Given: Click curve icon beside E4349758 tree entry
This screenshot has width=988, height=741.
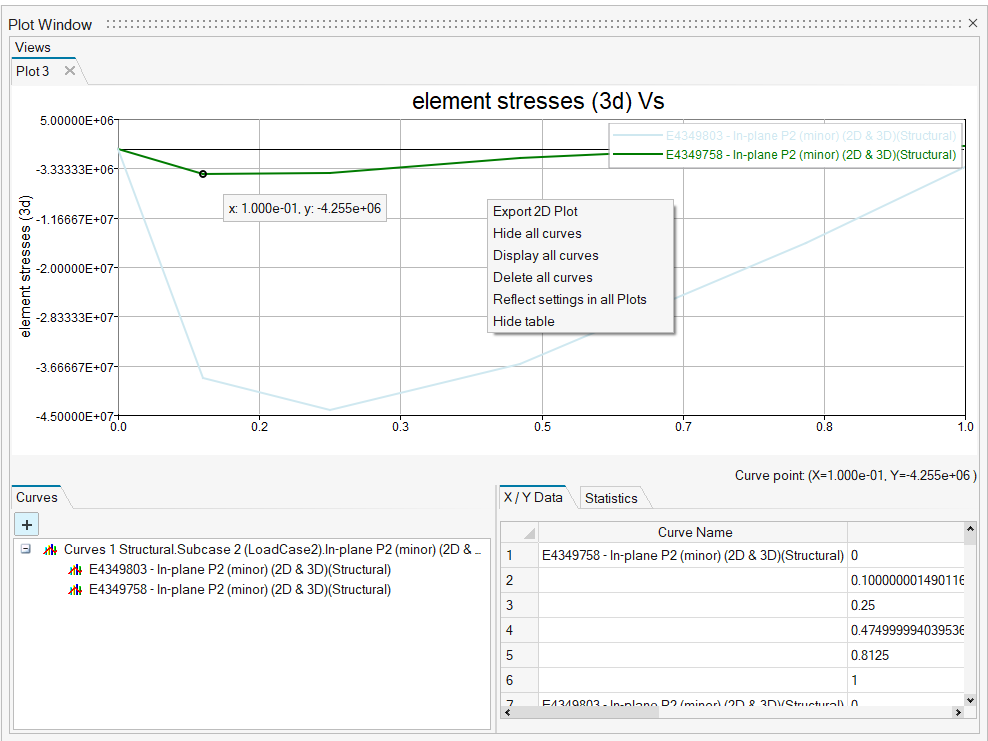Looking at the screenshot, I should pyautogui.click(x=75, y=590).
